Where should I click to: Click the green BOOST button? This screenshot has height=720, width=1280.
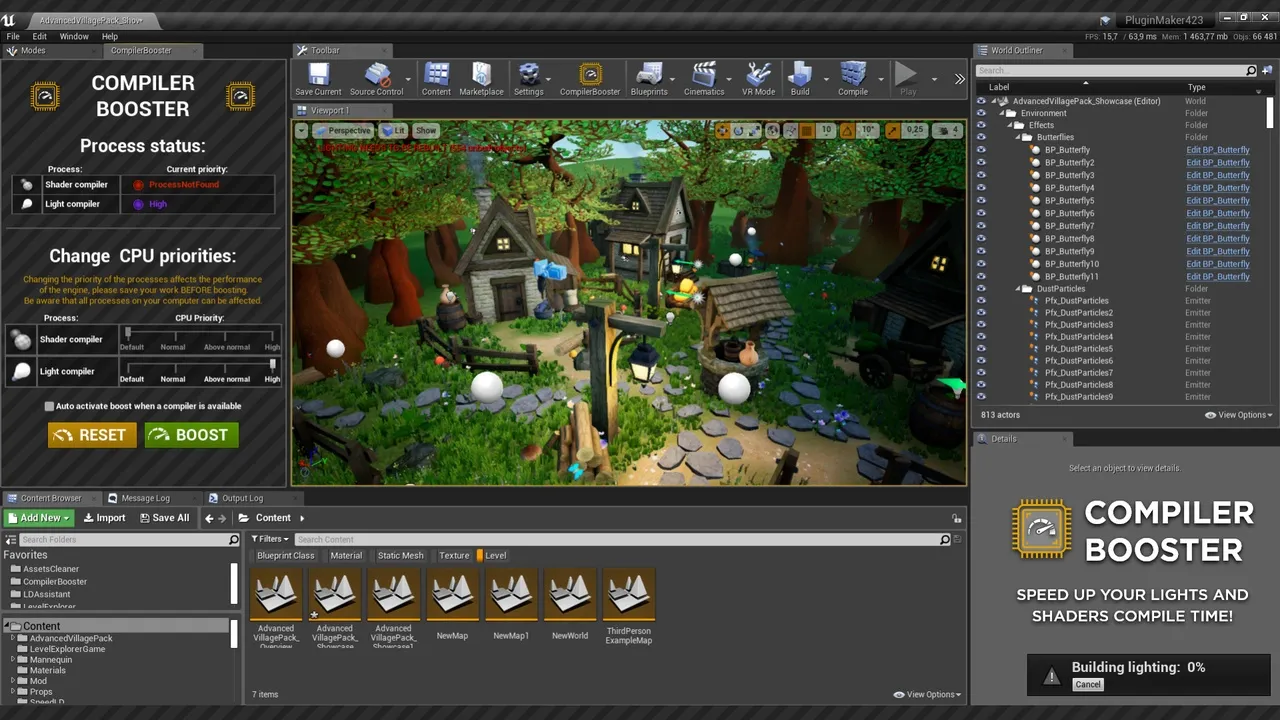tap(191, 435)
